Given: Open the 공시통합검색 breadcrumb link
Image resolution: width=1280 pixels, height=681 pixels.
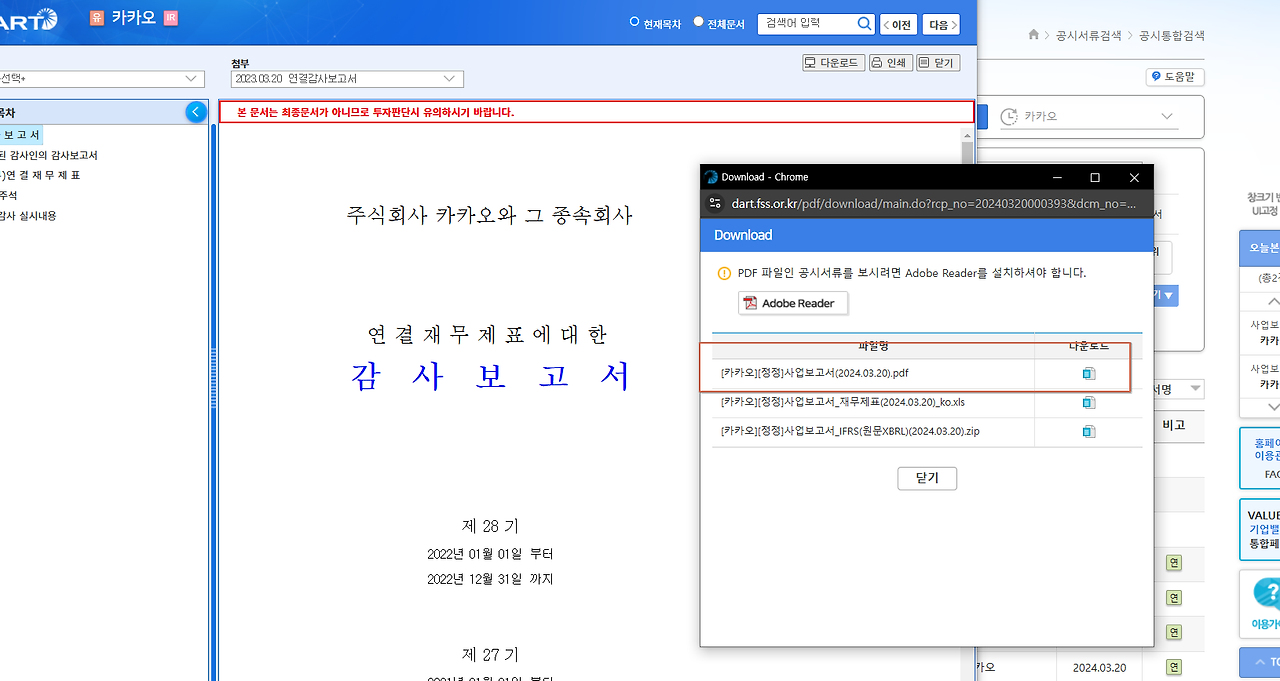Looking at the screenshot, I should [x=1172, y=35].
